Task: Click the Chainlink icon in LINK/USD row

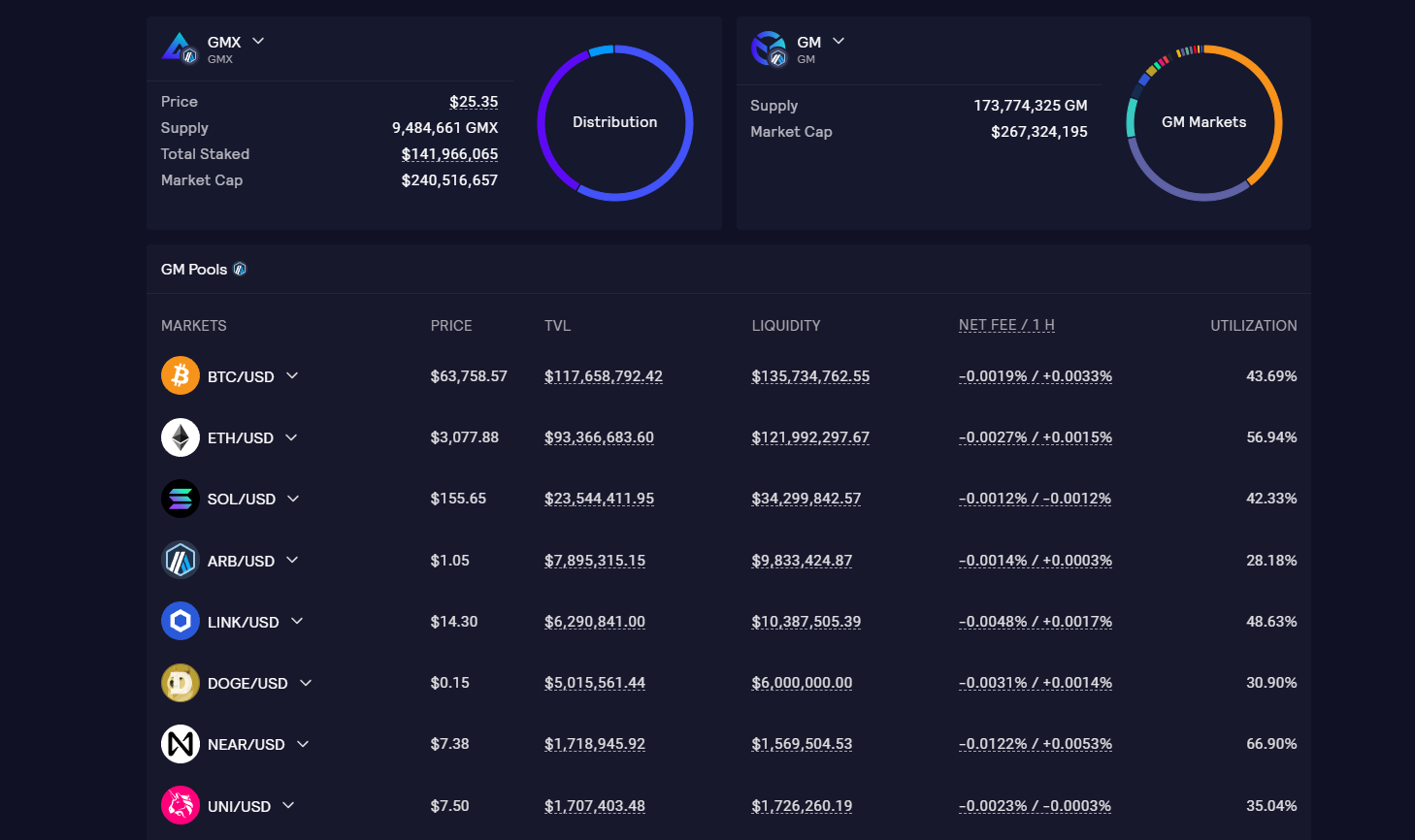Action: (181, 622)
